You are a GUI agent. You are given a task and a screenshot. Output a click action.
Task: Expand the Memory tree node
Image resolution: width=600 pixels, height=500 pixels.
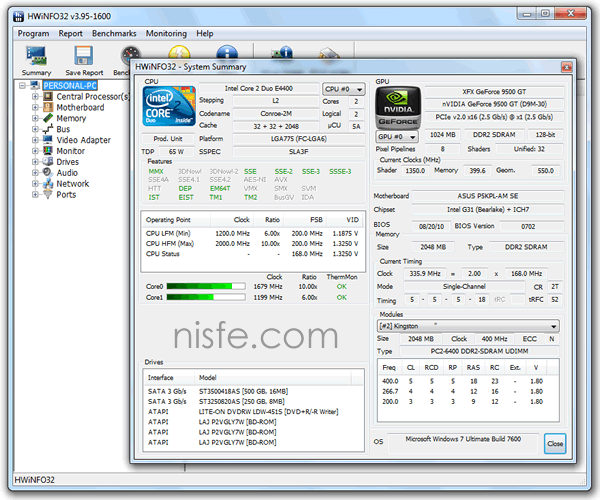tap(35, 118)
